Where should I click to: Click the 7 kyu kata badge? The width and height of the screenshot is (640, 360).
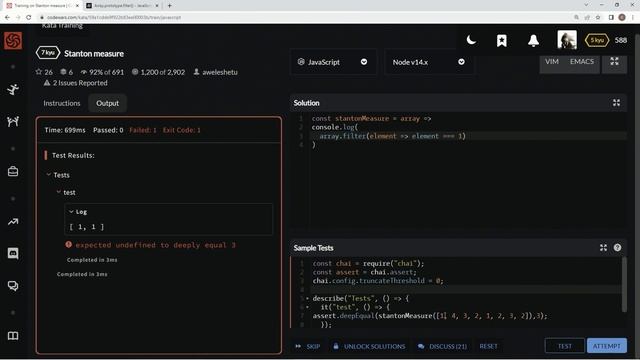48,53
